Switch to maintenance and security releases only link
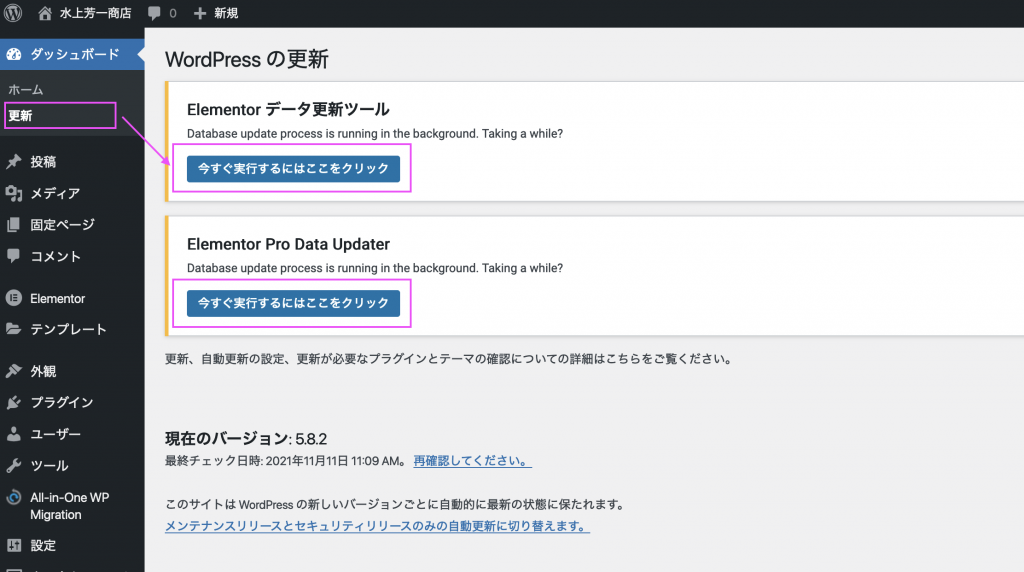The width and height of the screenshot is (1024, 572). point(376,526)
